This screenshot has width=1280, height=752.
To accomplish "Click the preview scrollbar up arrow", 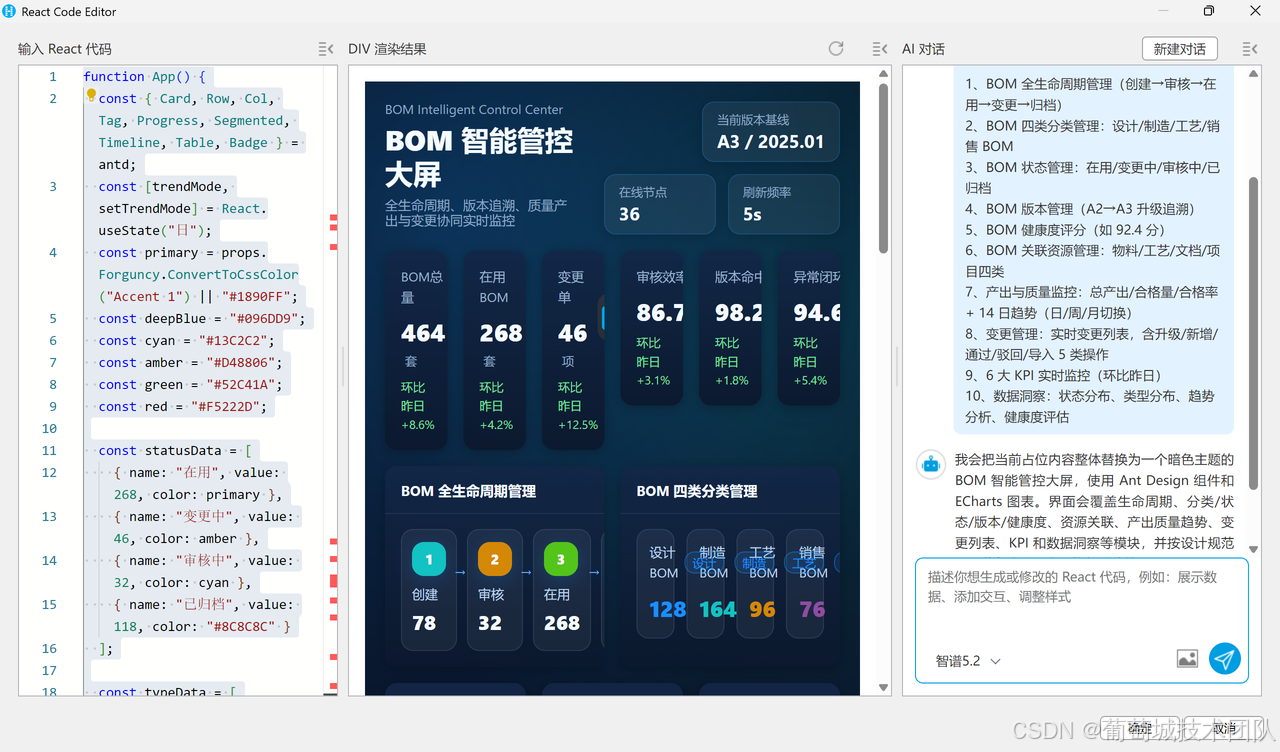I will point(883,73).
